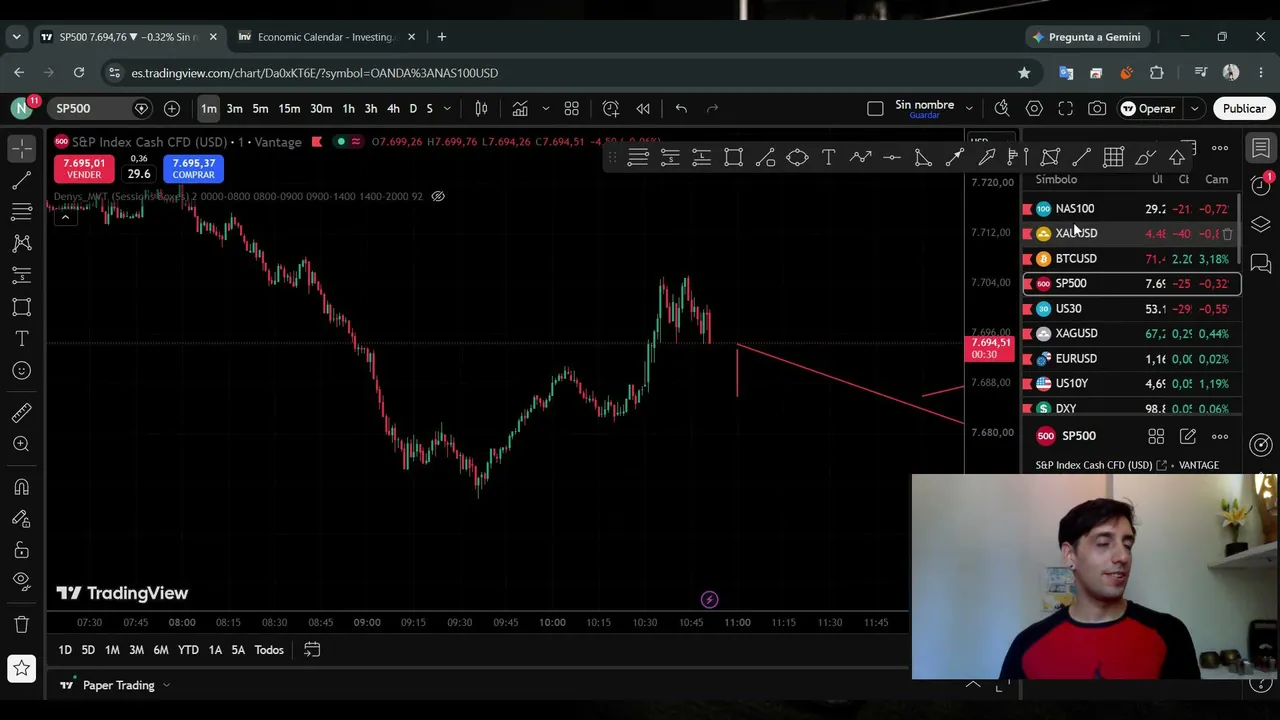Hide the Denys_MVT Sessions Boxes indicator
Viewport: 1280px width, 720px height.
(x=438, y=196)
